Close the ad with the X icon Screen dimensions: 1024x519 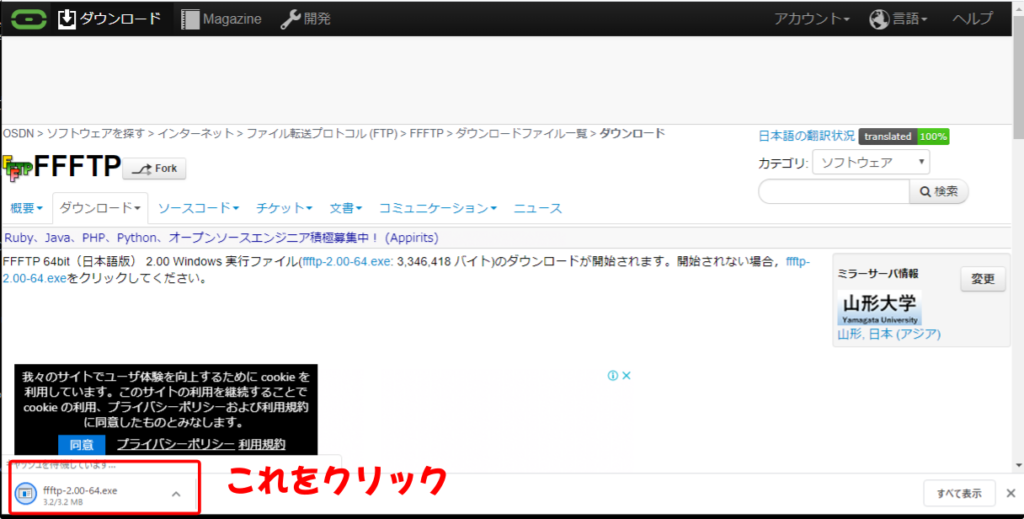pos(626,375)
